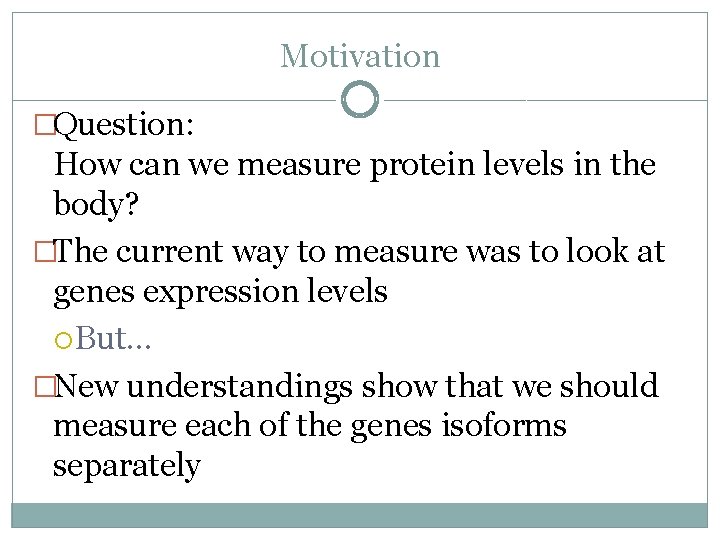
Task: Click the square bullet before "New understandings"
Action: click(x=45, y=386)
